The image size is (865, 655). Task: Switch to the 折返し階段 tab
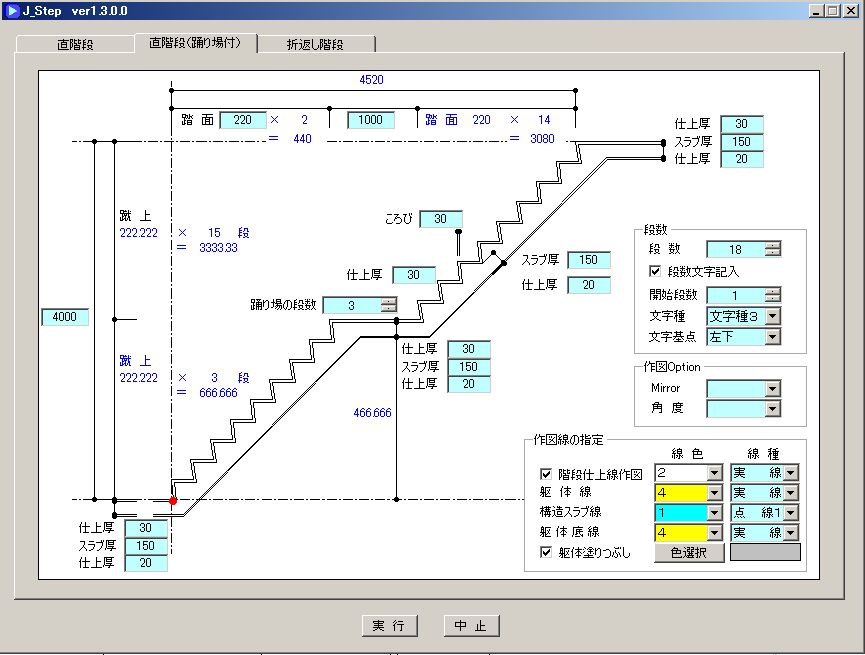[x=315, y=45]
